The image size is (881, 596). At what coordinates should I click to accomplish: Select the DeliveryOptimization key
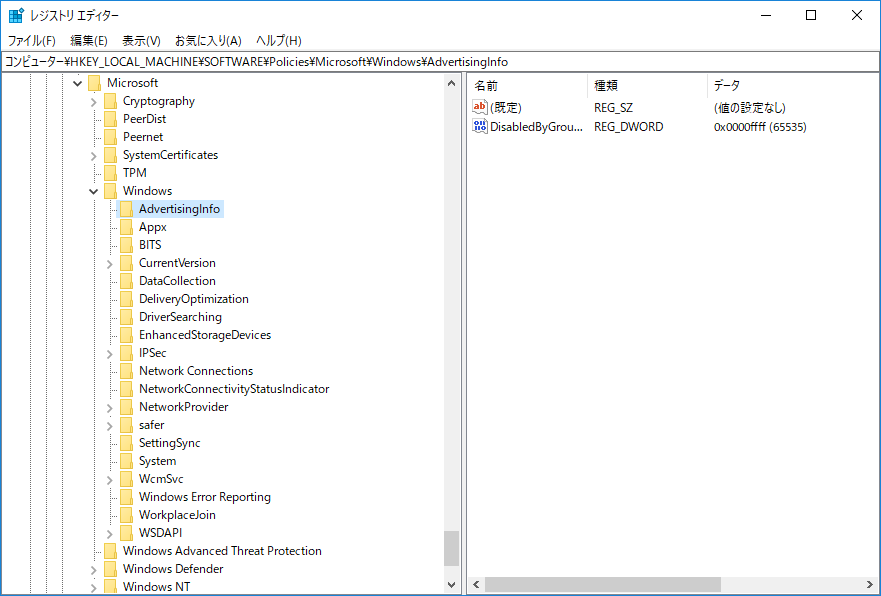pos(193,299)
